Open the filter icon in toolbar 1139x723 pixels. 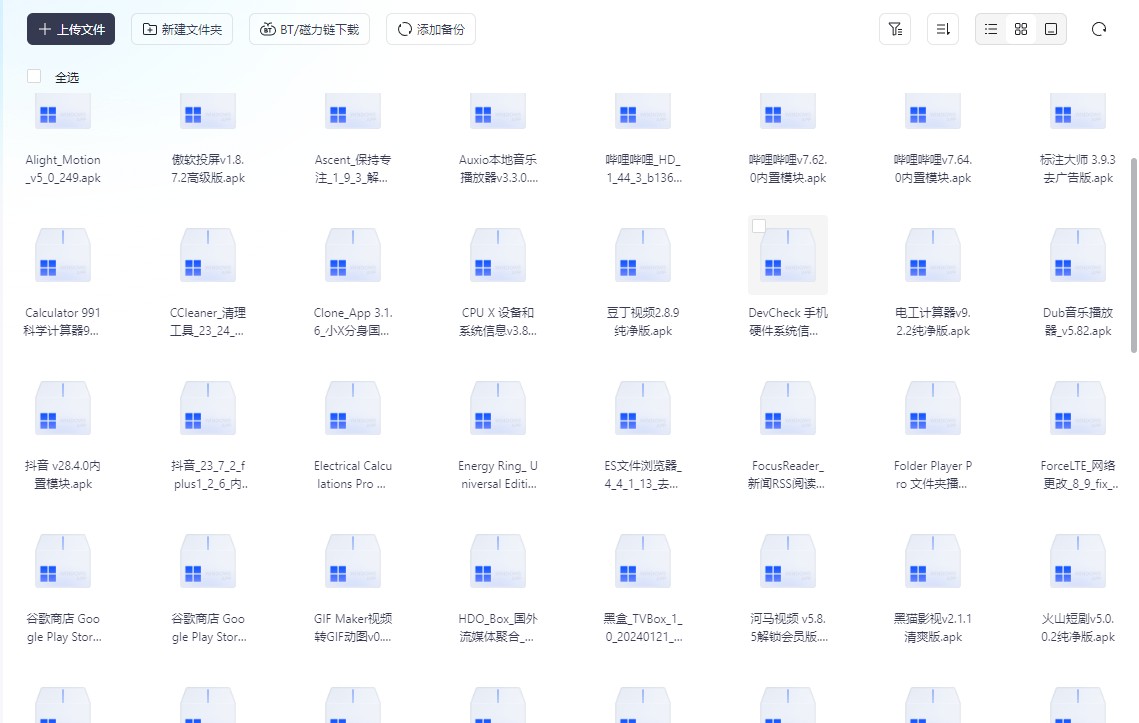pos(895,29)
